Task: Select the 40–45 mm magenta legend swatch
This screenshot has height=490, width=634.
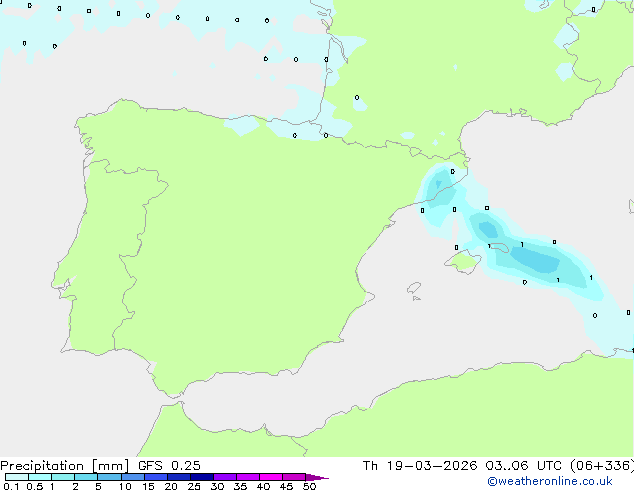Action: (271, 477)
